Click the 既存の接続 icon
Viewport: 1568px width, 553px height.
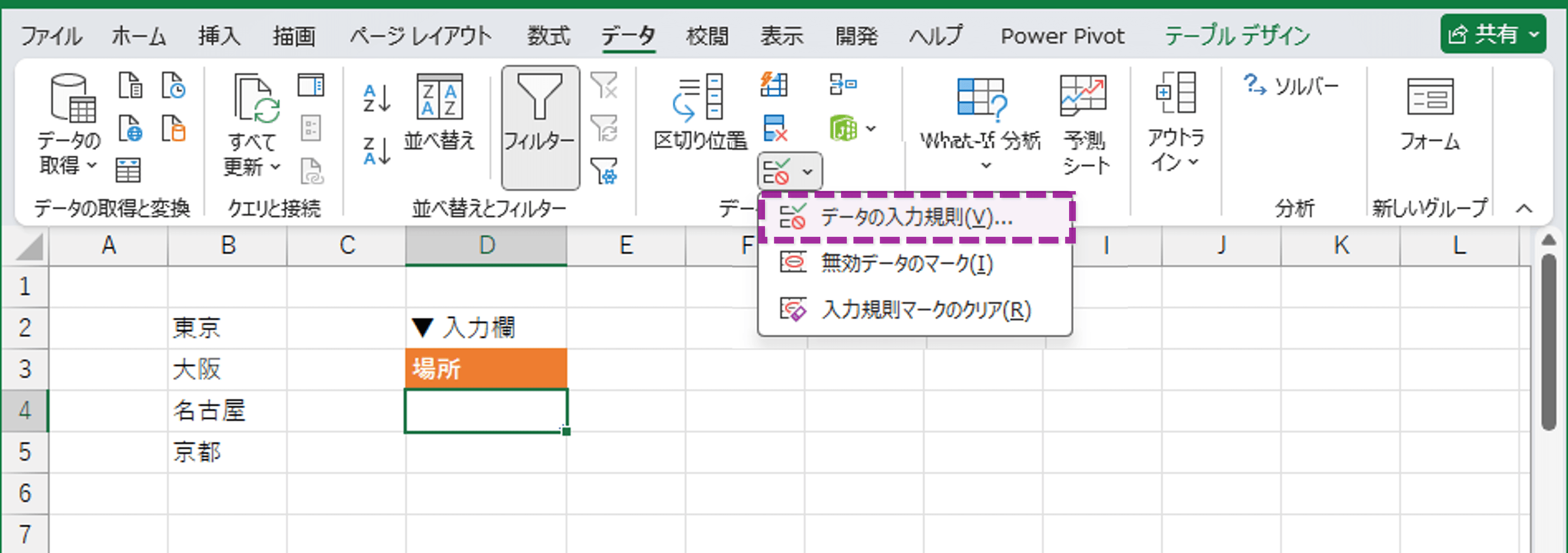coord(174,128)
